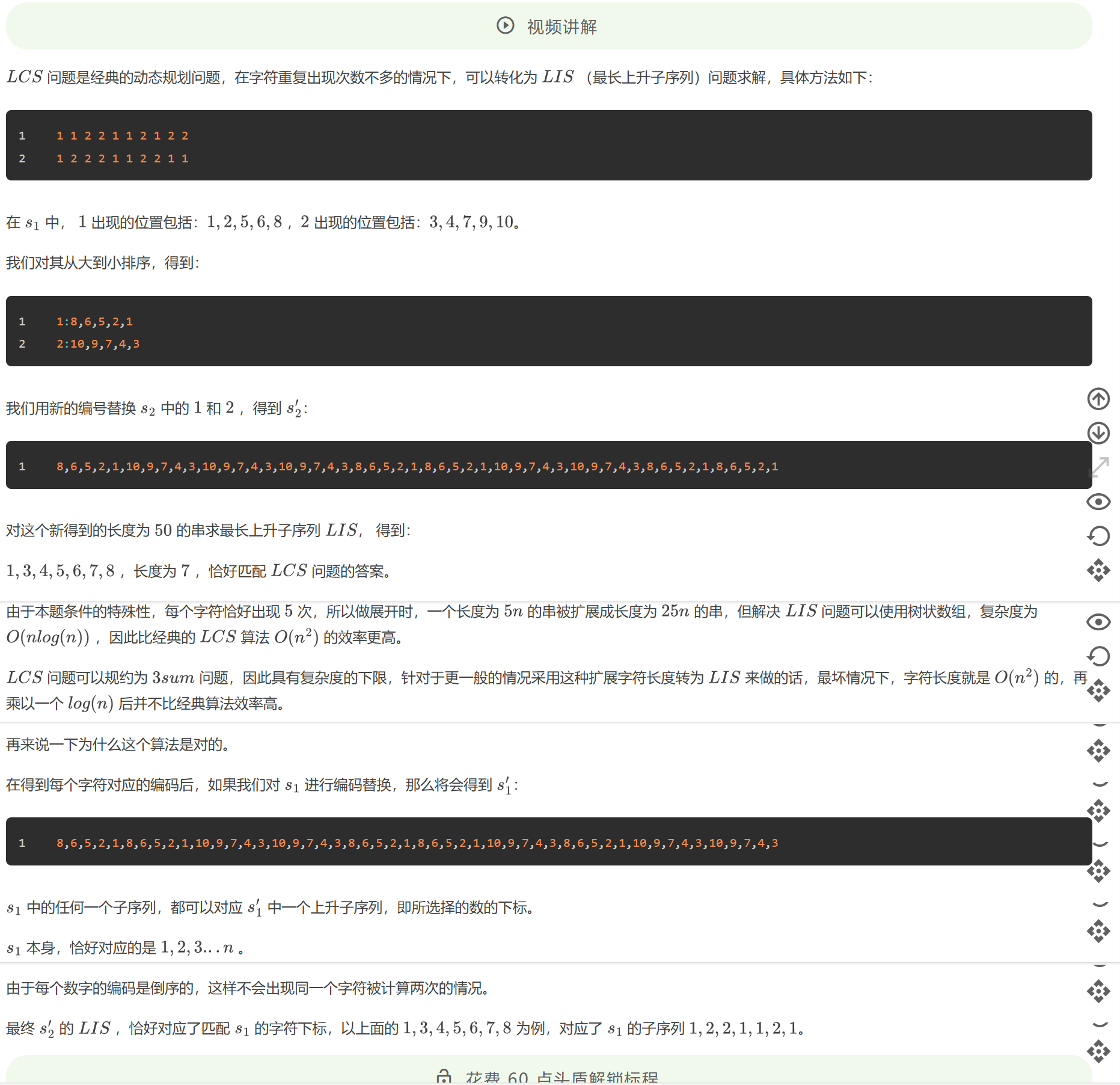1120x1085 pixels.
Task: Click the final line starting "最终 s2' 的 LIS"
Action: pyautogui.click(x=405, y=1028)
